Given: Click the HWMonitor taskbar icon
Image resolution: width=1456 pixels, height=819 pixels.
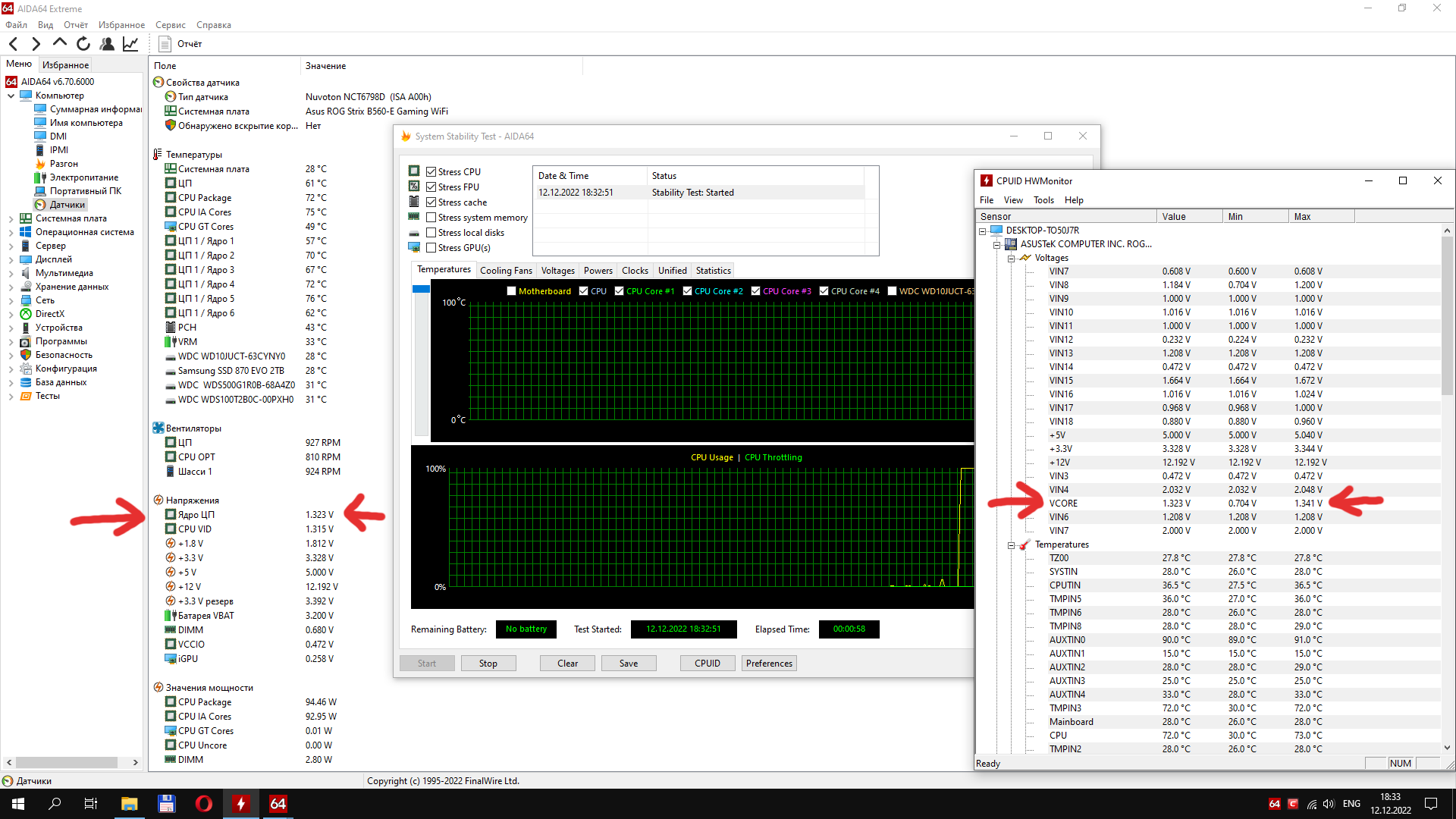Looking at the screenshot, I should click(x=241, y=804).
